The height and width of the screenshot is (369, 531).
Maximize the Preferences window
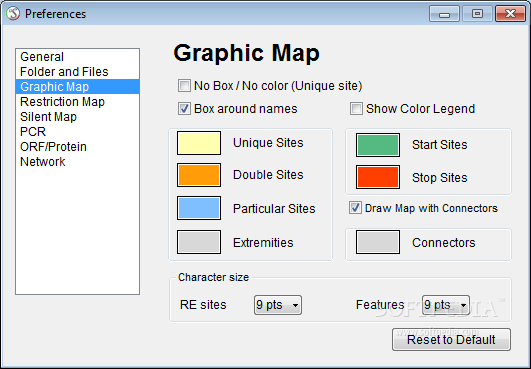tap(477, 14)
